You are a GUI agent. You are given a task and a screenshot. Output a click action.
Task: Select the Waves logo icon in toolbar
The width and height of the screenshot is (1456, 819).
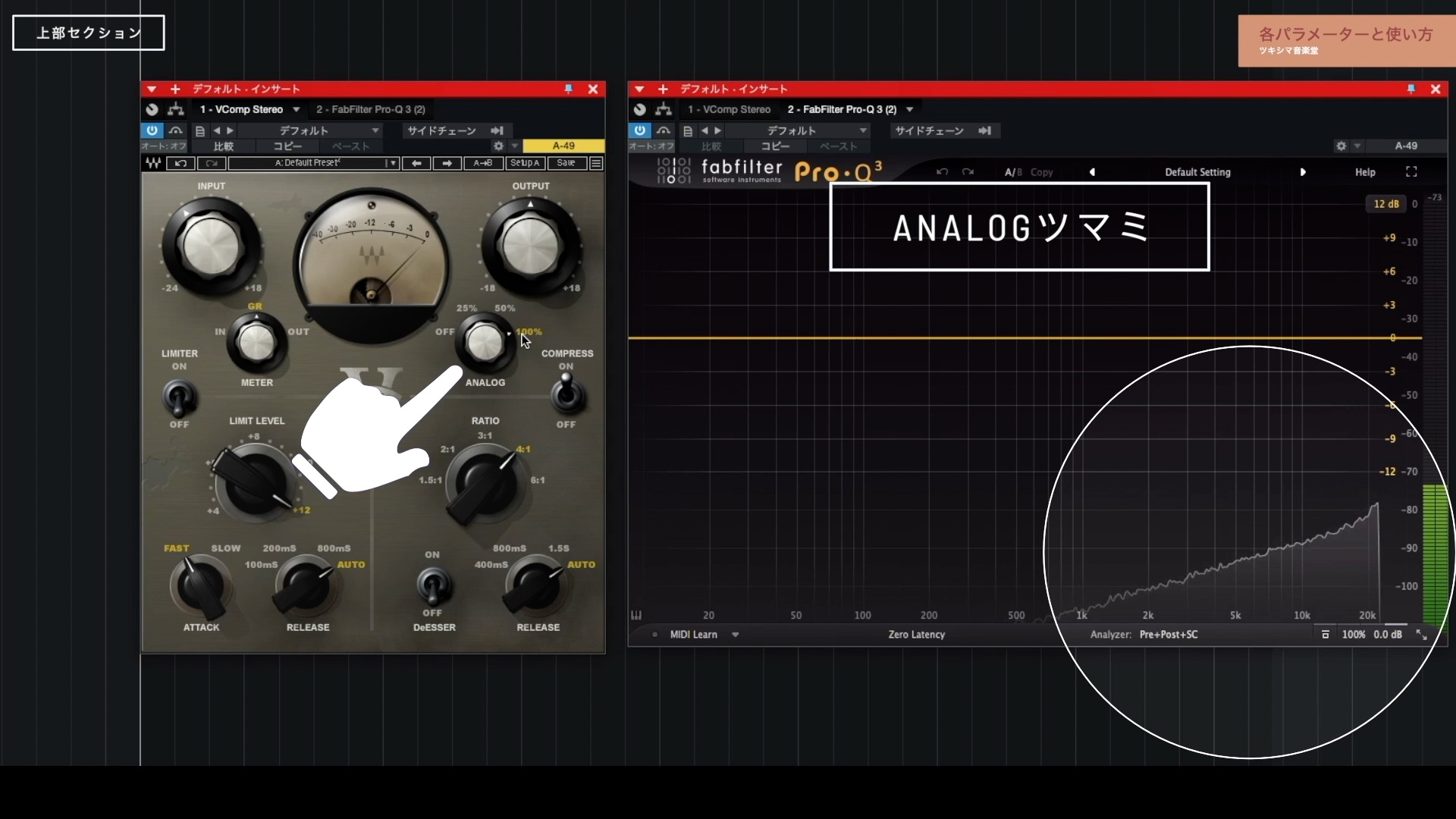click(x=152, y=163)
